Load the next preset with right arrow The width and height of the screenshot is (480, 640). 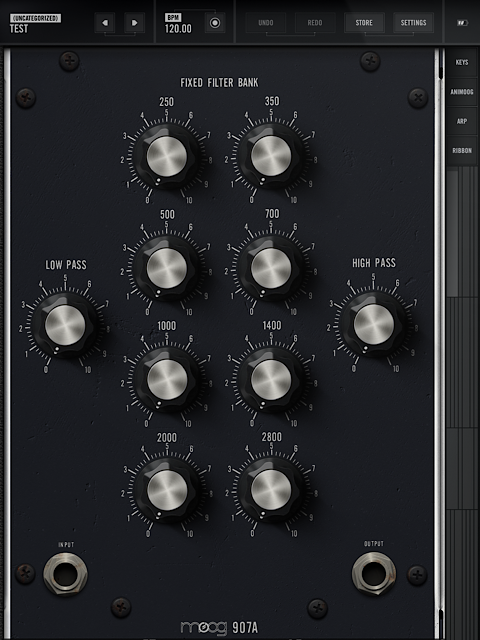(134, 22)
